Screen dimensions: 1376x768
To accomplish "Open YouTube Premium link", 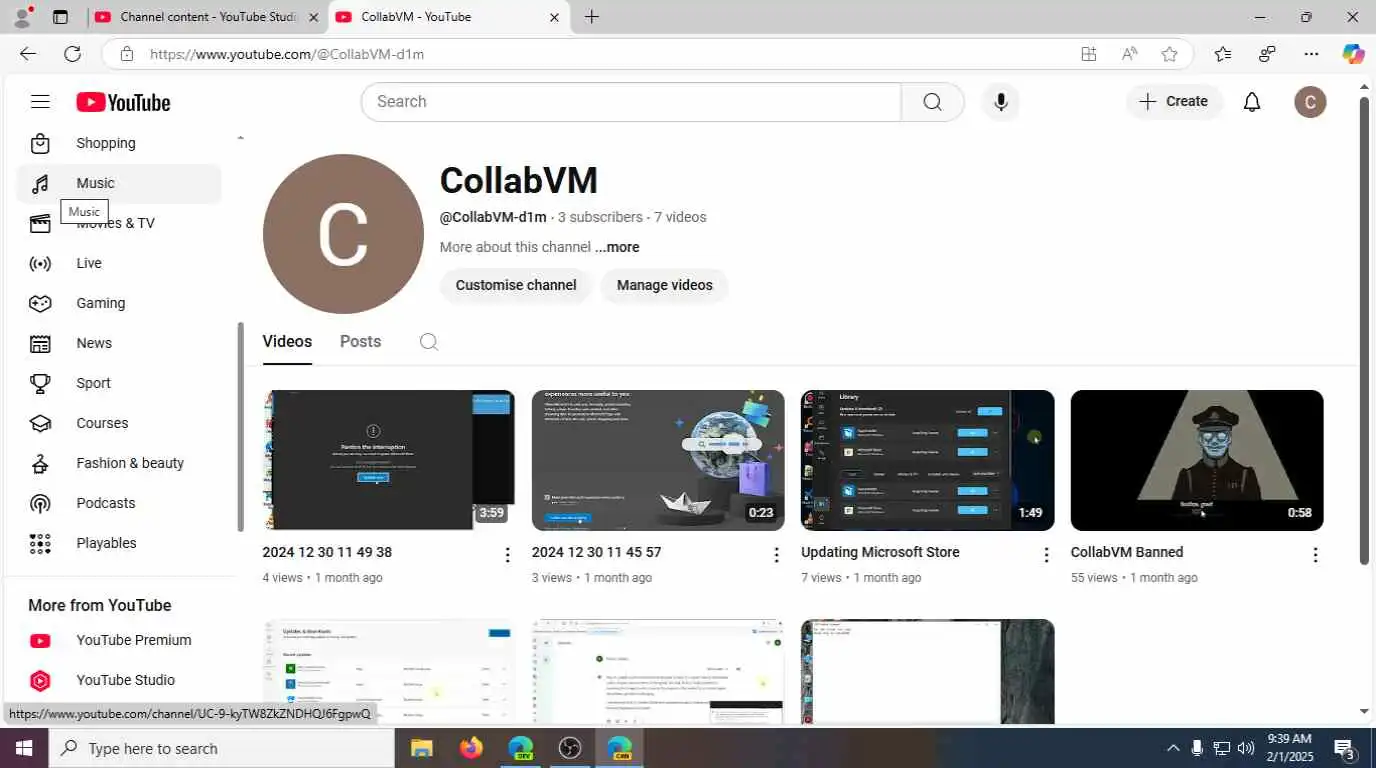I will 118,640.
